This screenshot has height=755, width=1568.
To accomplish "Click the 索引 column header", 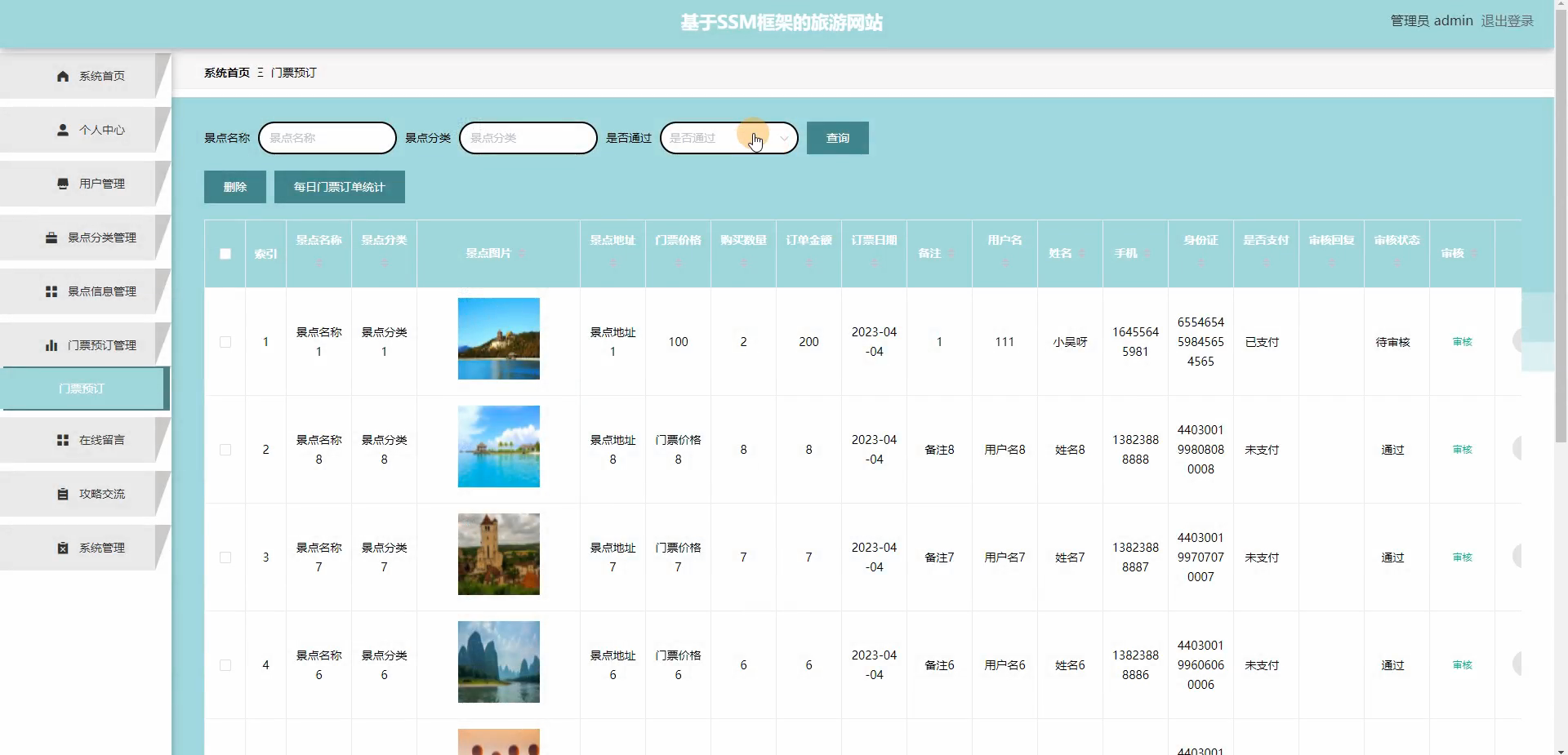I will pyautogui.click(x=265, y=254).
